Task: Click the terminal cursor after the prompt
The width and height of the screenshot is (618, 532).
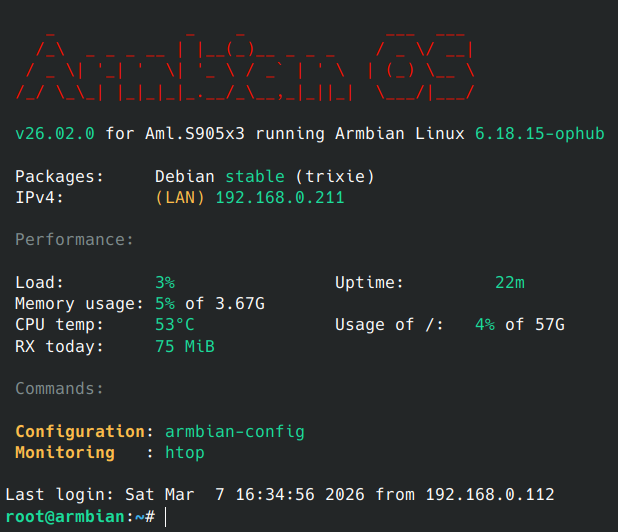Action: point(166,517)
